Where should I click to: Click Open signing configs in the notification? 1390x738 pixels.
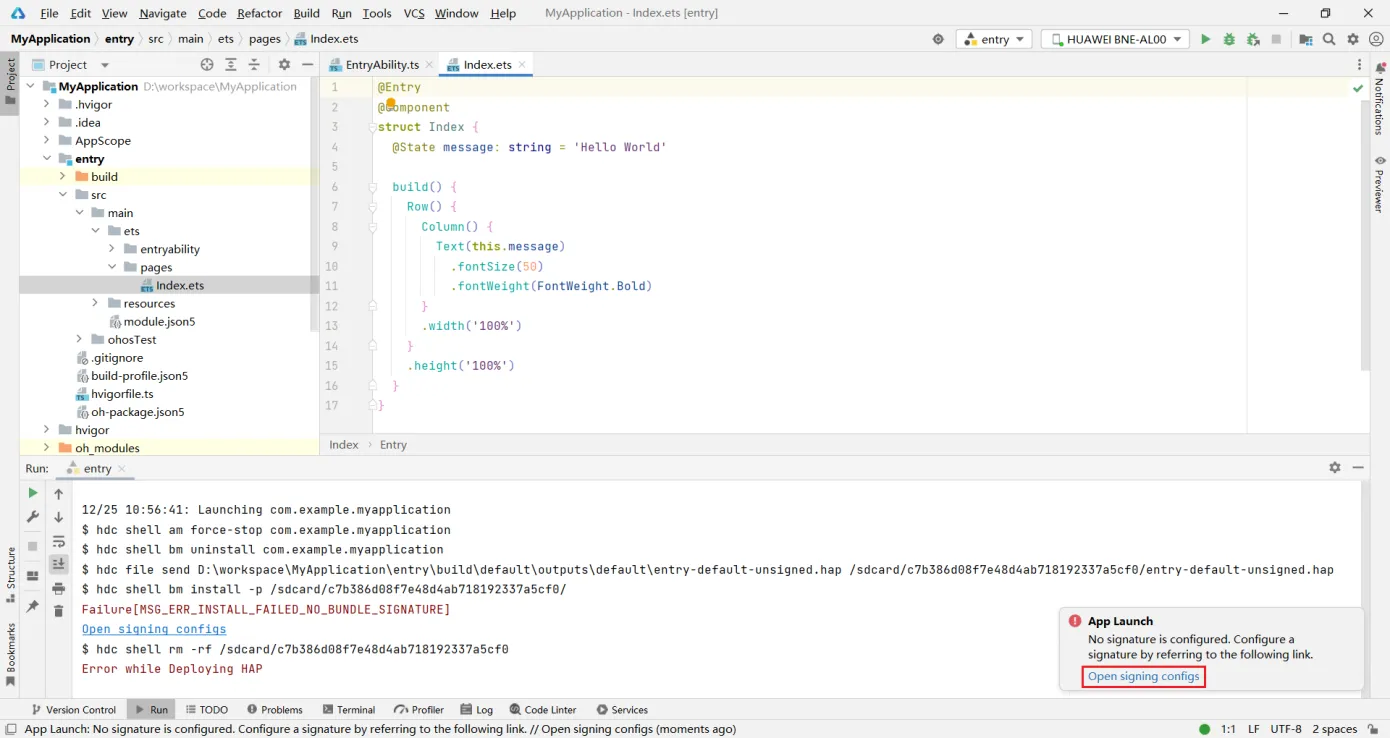tap(1143, 676)
